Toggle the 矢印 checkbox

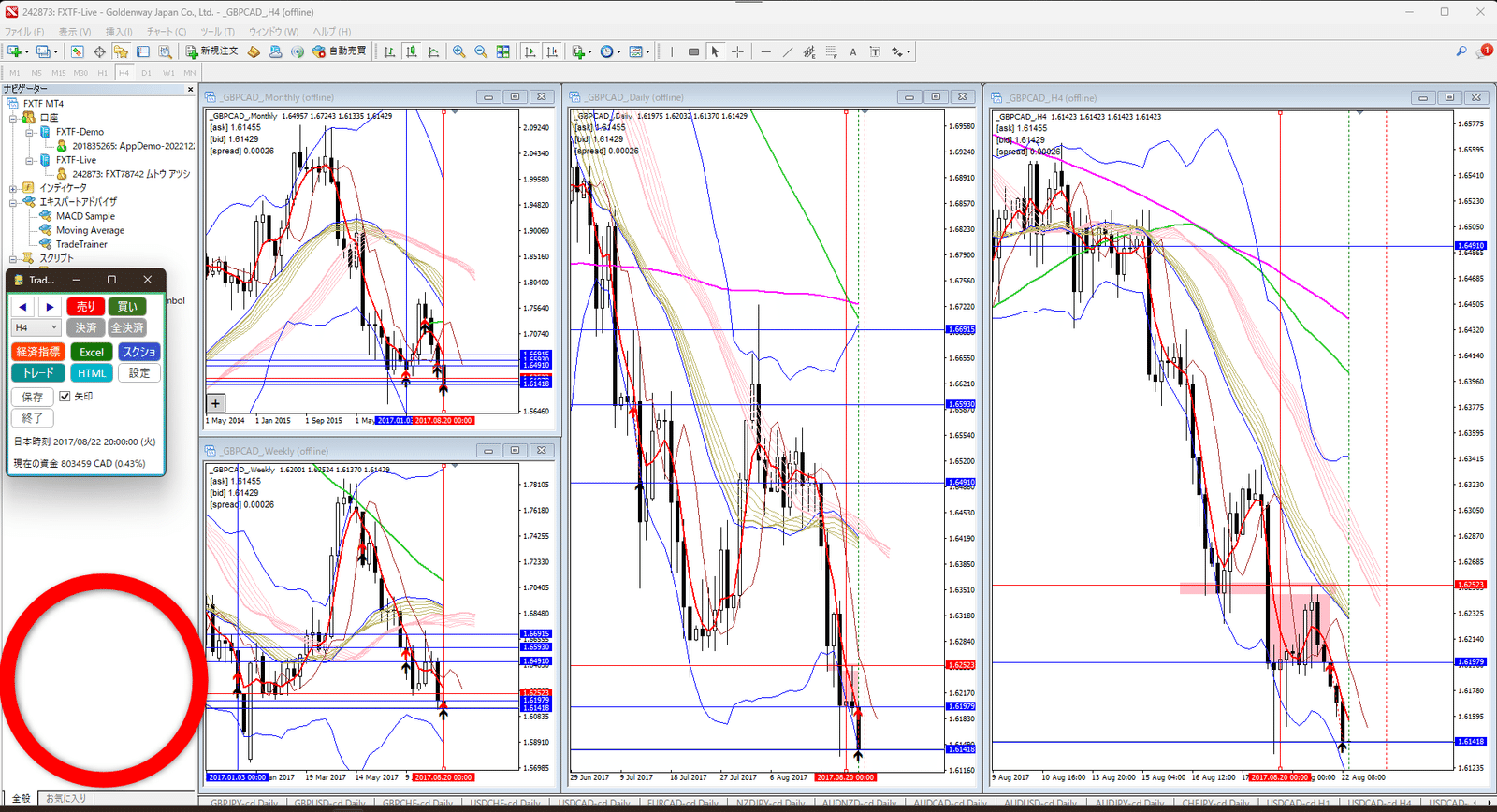pyautogui.click(x=65, y=397)
